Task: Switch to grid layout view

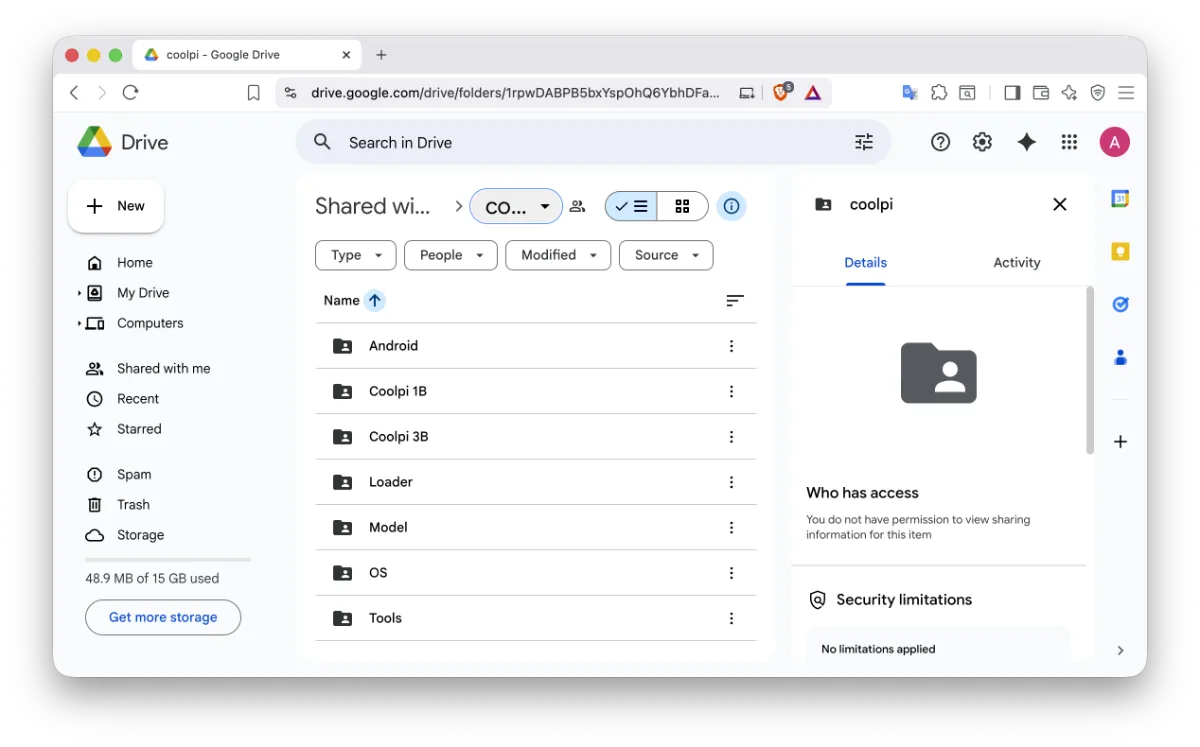Action: pyautogui.click(x=682, y=207)
